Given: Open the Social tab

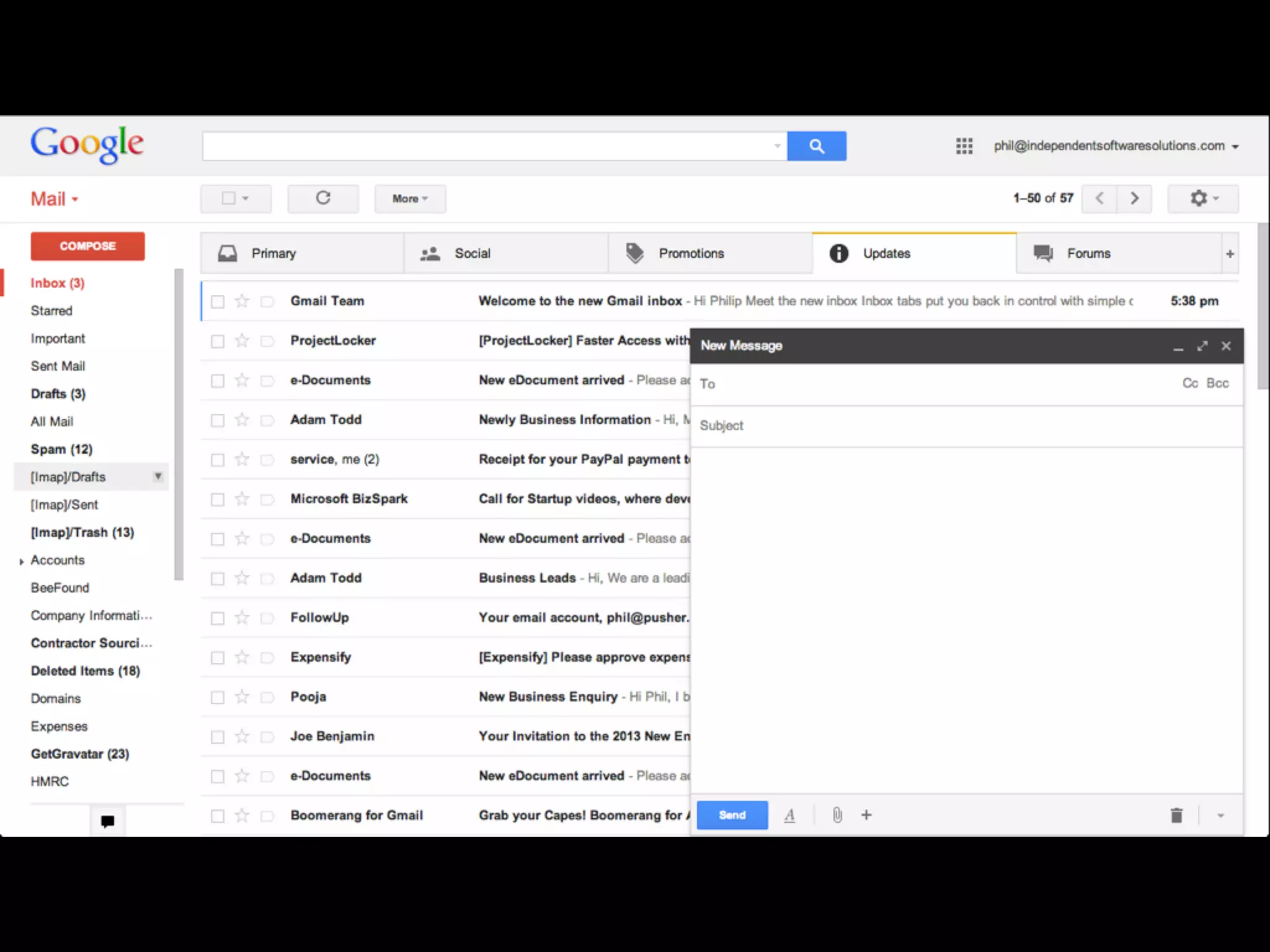Looking at the screenshot, I should click(x=472, y=253).
